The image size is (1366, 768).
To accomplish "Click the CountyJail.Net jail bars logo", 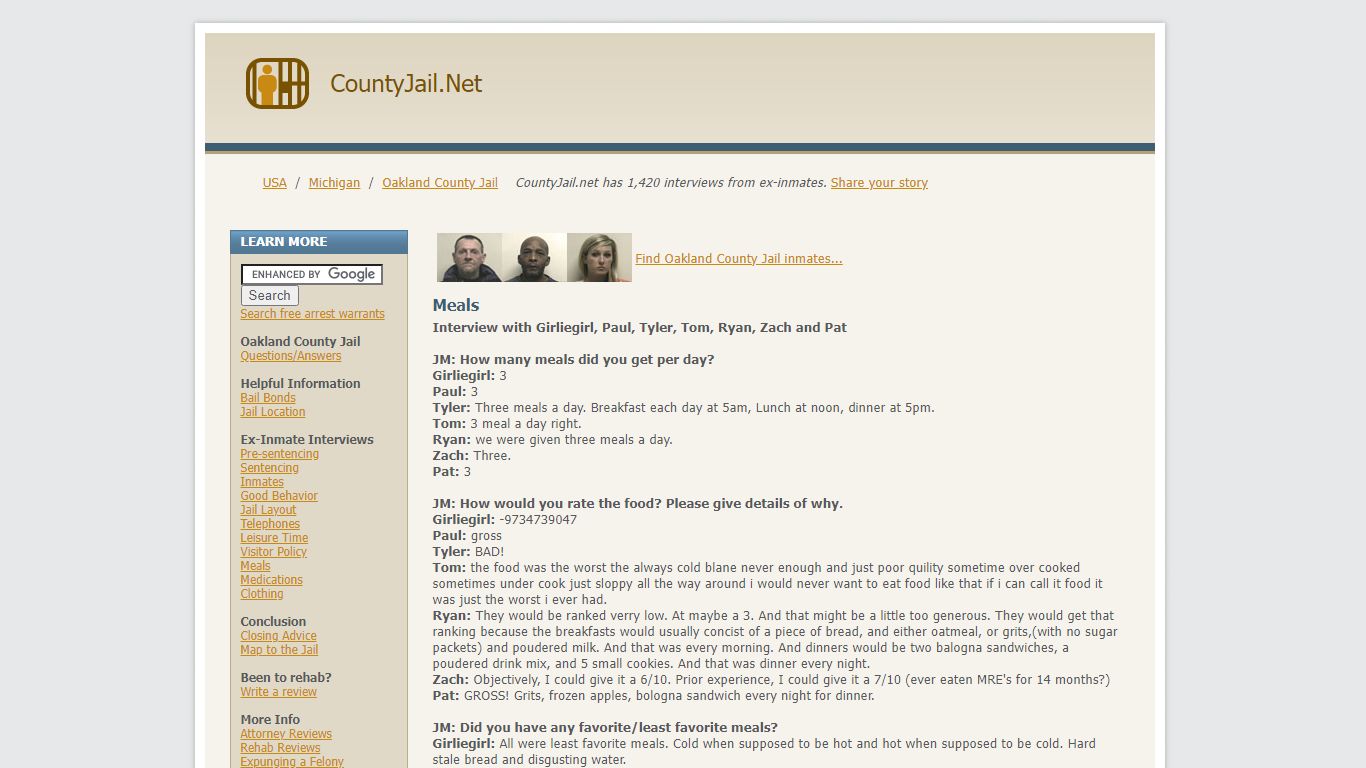I will [x=277, y=84].
